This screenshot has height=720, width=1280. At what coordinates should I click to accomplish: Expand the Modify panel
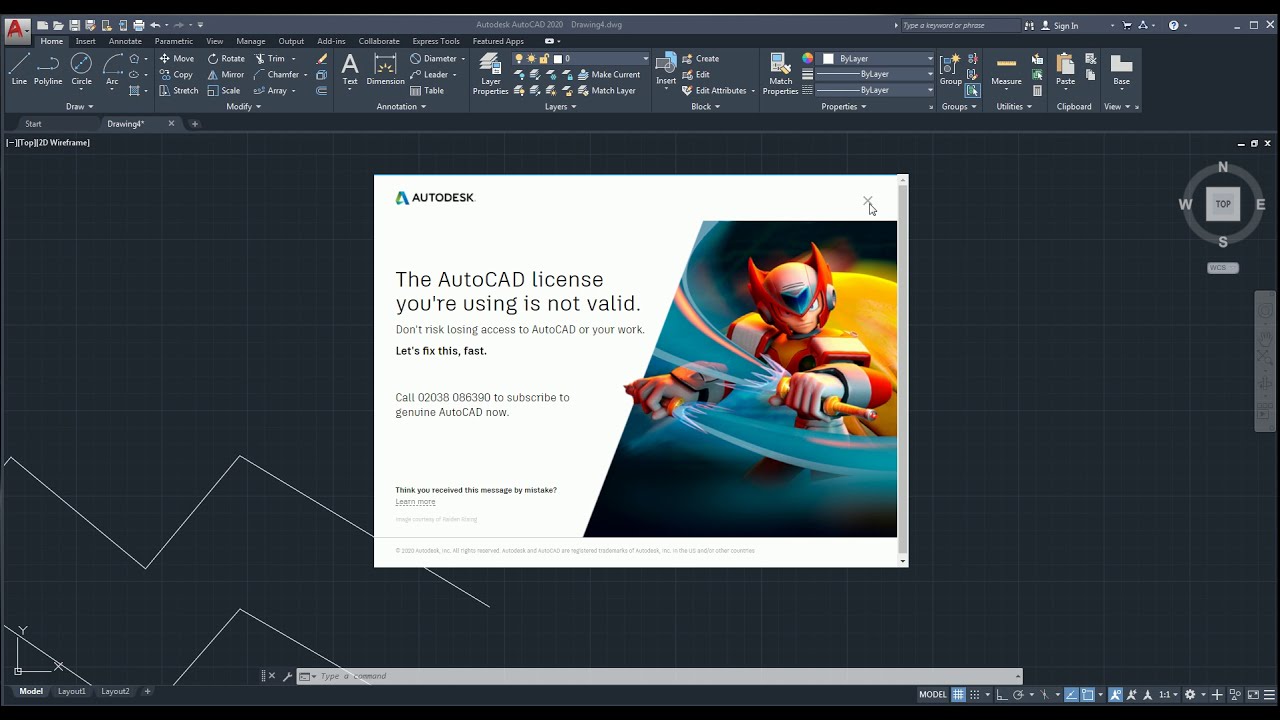[x=243, y=106]
